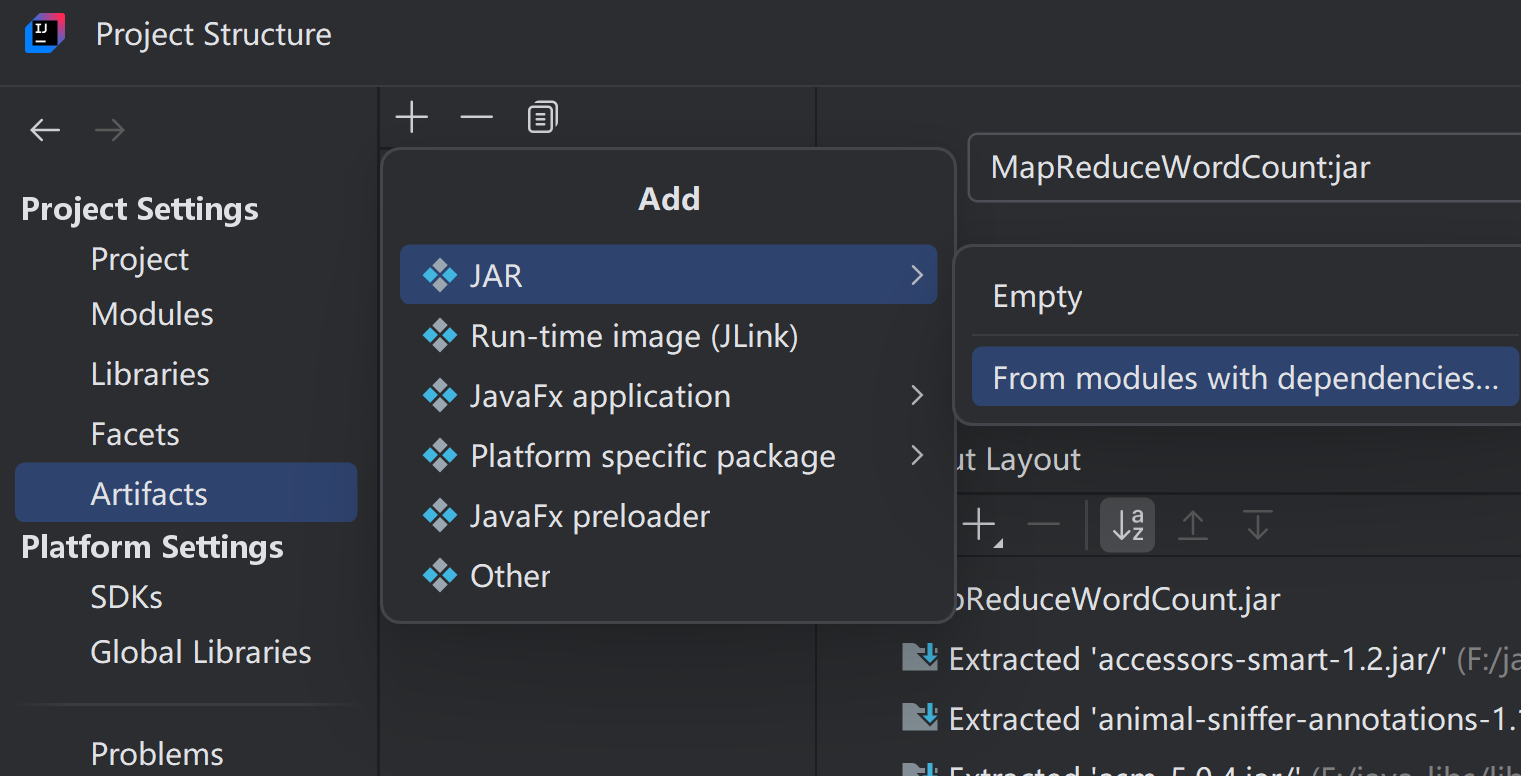
Task: Open Facets settings page
Action: pyautogui.click(x=135, y=434)
